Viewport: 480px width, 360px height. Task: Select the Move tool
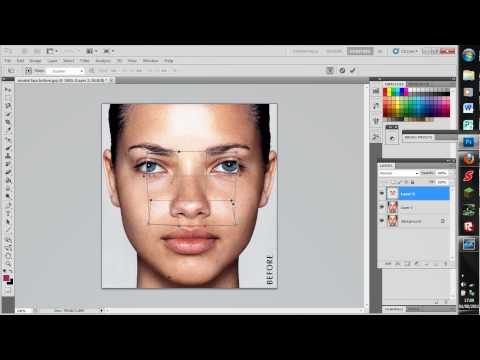[x=8, y=90]
